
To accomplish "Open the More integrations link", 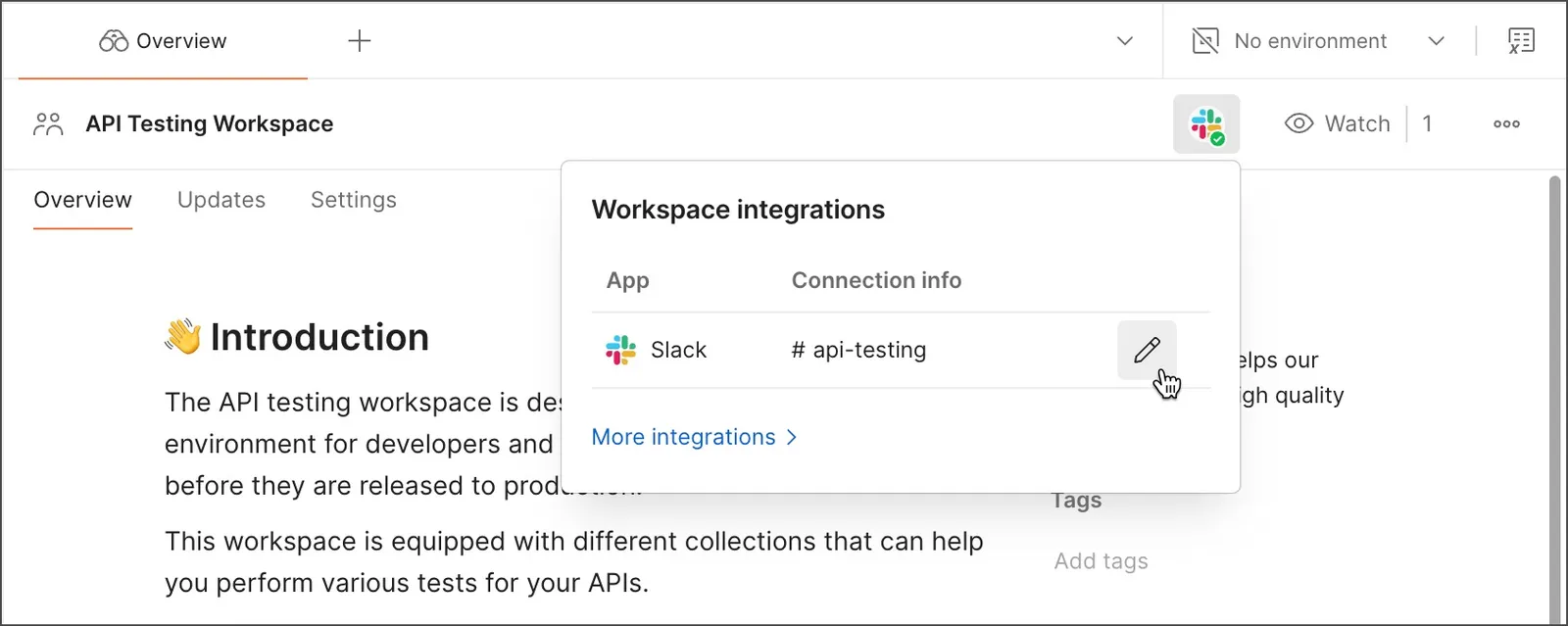I will pyautogui.click(x=695, y=437).
